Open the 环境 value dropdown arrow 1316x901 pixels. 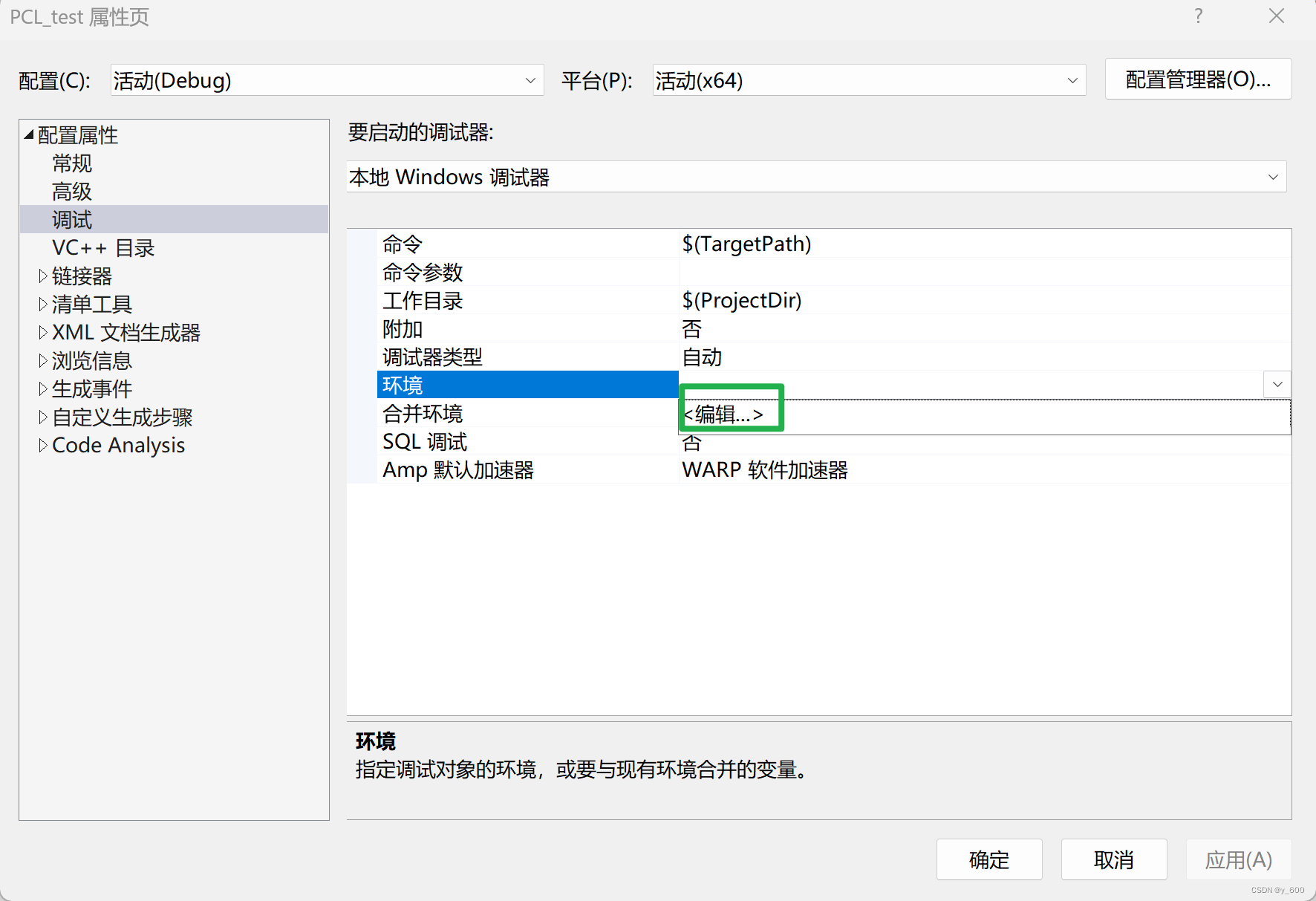coord(1277,384)
